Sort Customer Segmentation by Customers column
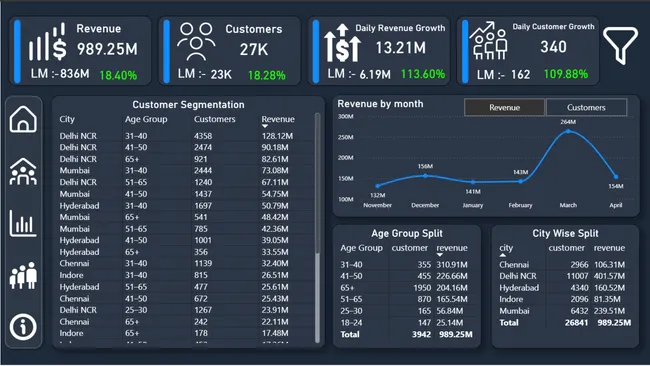650x366 pixels. (x=214, y=119)
